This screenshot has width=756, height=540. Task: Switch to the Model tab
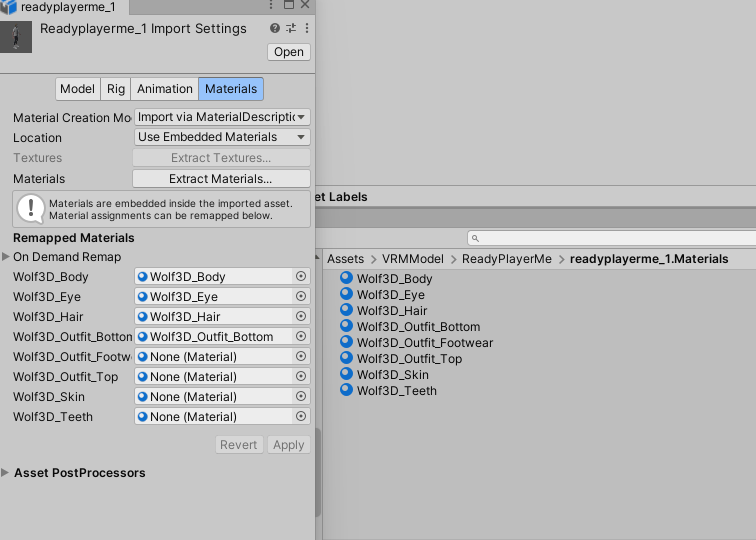click(x=78, y=89)
